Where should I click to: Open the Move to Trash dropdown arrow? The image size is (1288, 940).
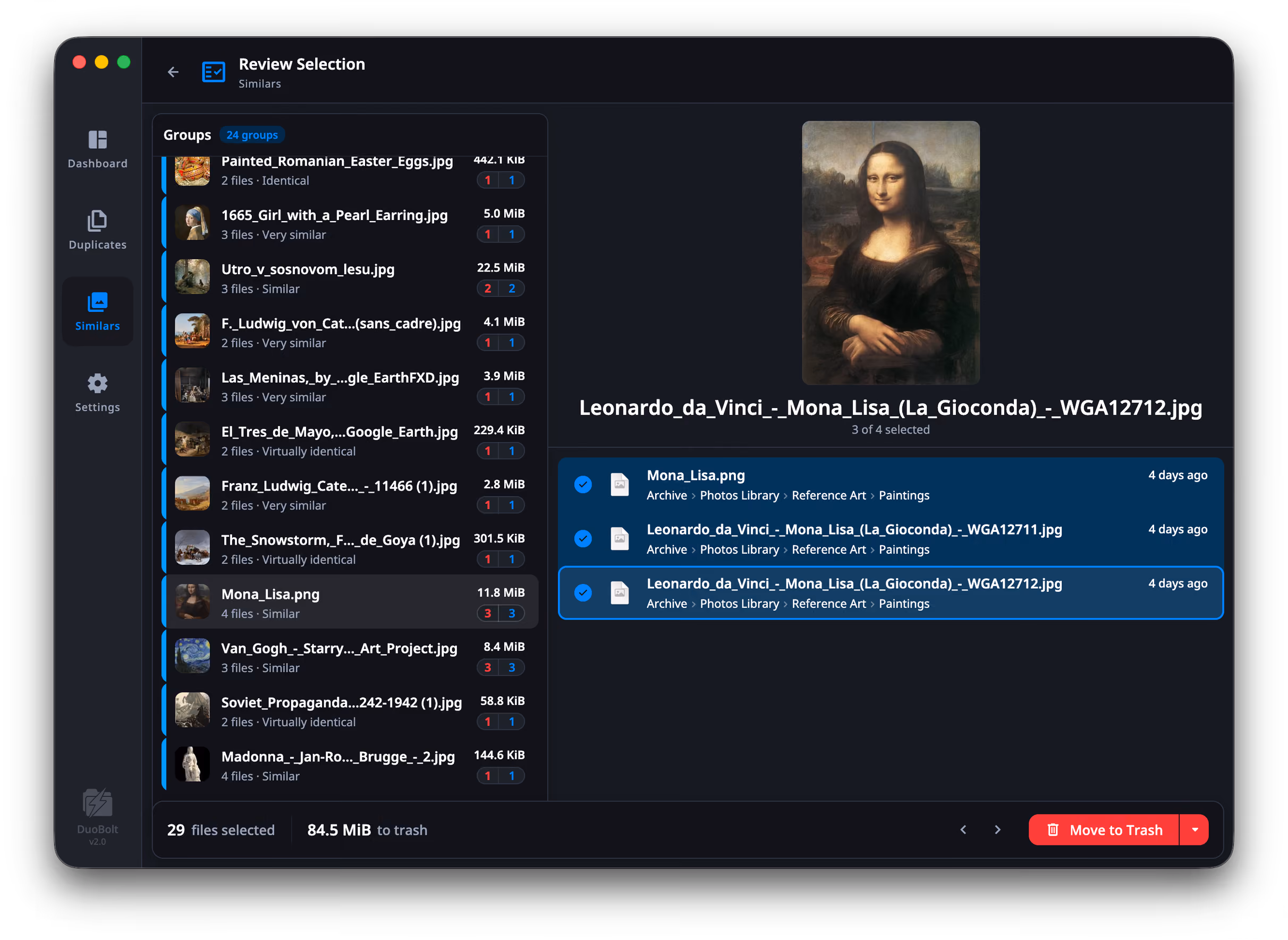click(x=1195, y=830)
